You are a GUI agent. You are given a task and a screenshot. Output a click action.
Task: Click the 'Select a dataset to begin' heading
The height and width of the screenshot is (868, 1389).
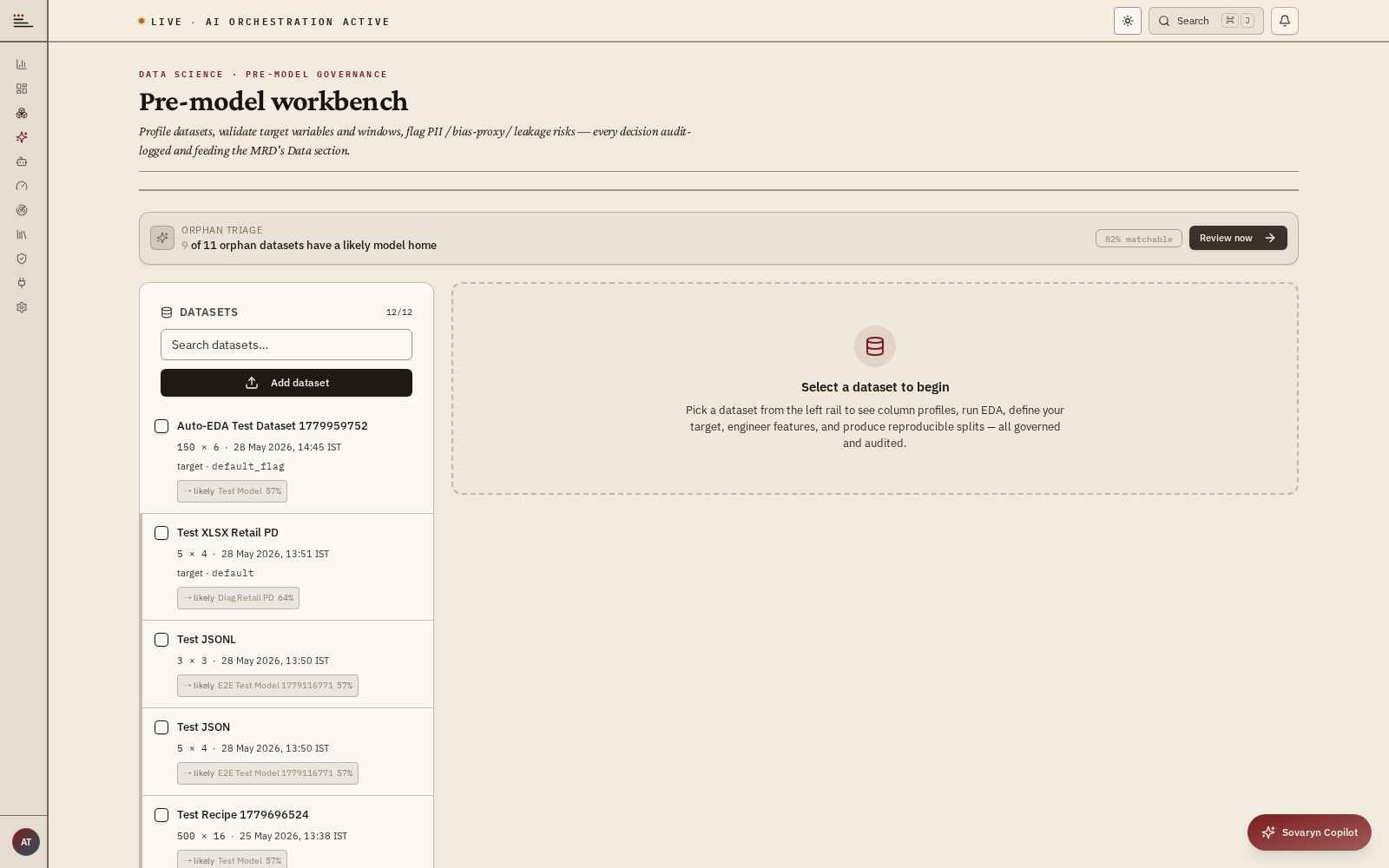point(875,387)
